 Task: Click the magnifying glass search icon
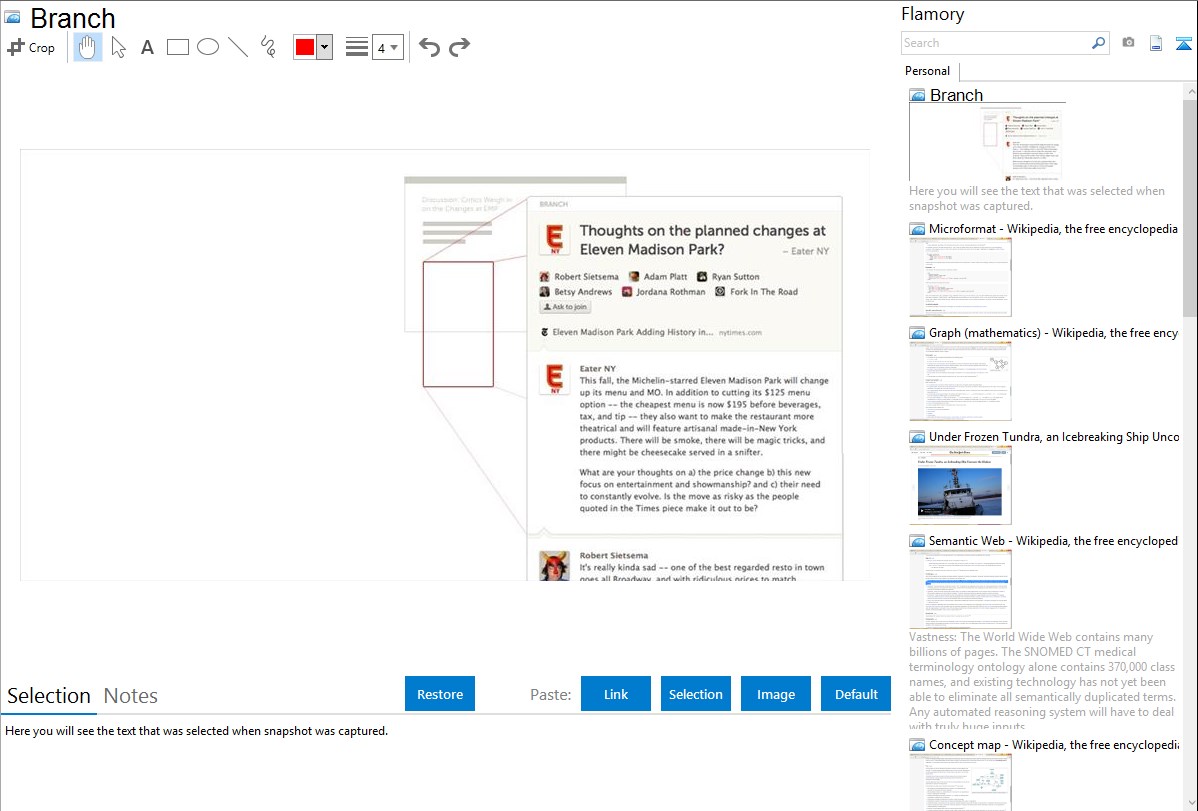point(1099,43)
